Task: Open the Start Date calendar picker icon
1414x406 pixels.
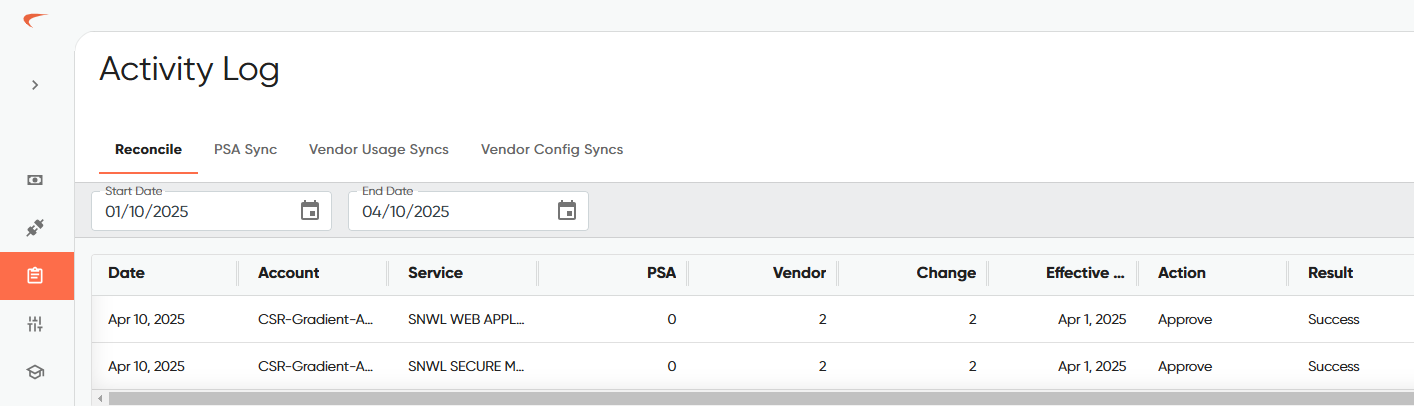Action: coord(310,211)
